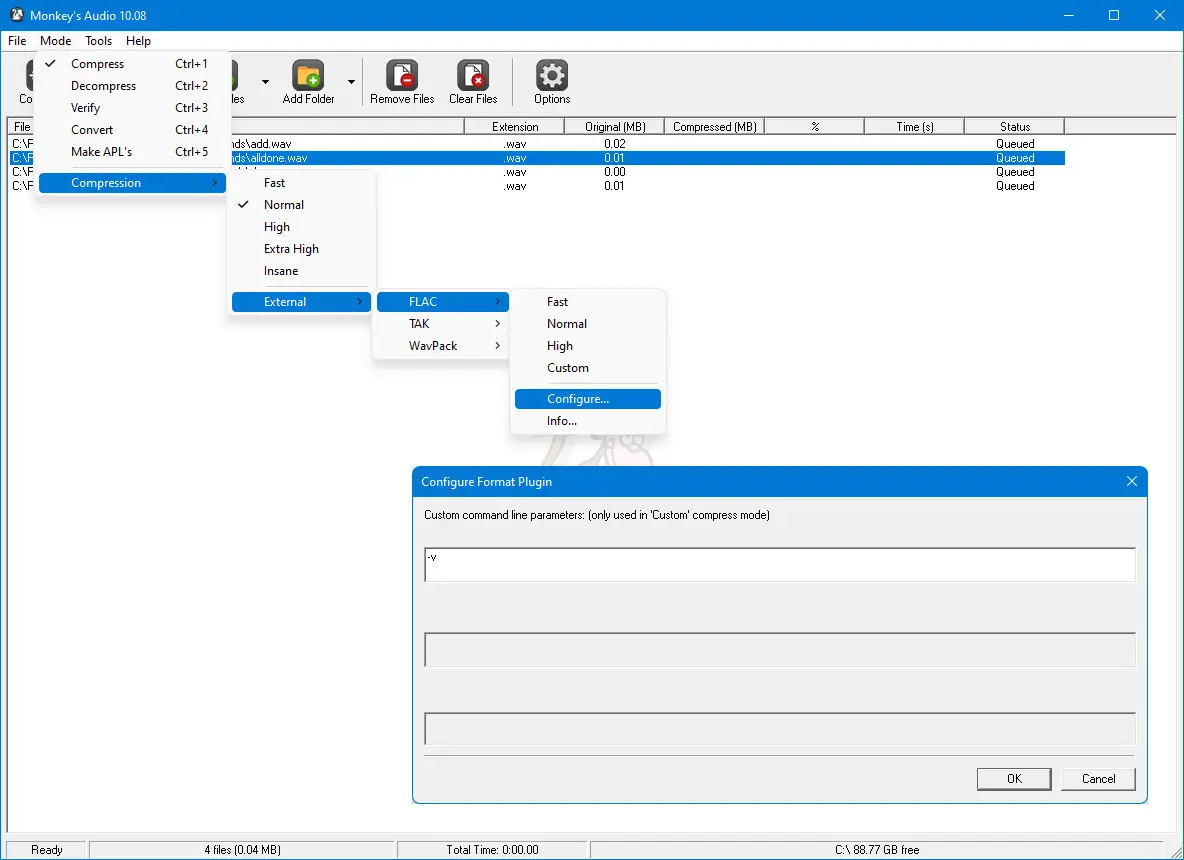Sort by the Original (MB) column header

pyautogui.click(x=615, y=127)
